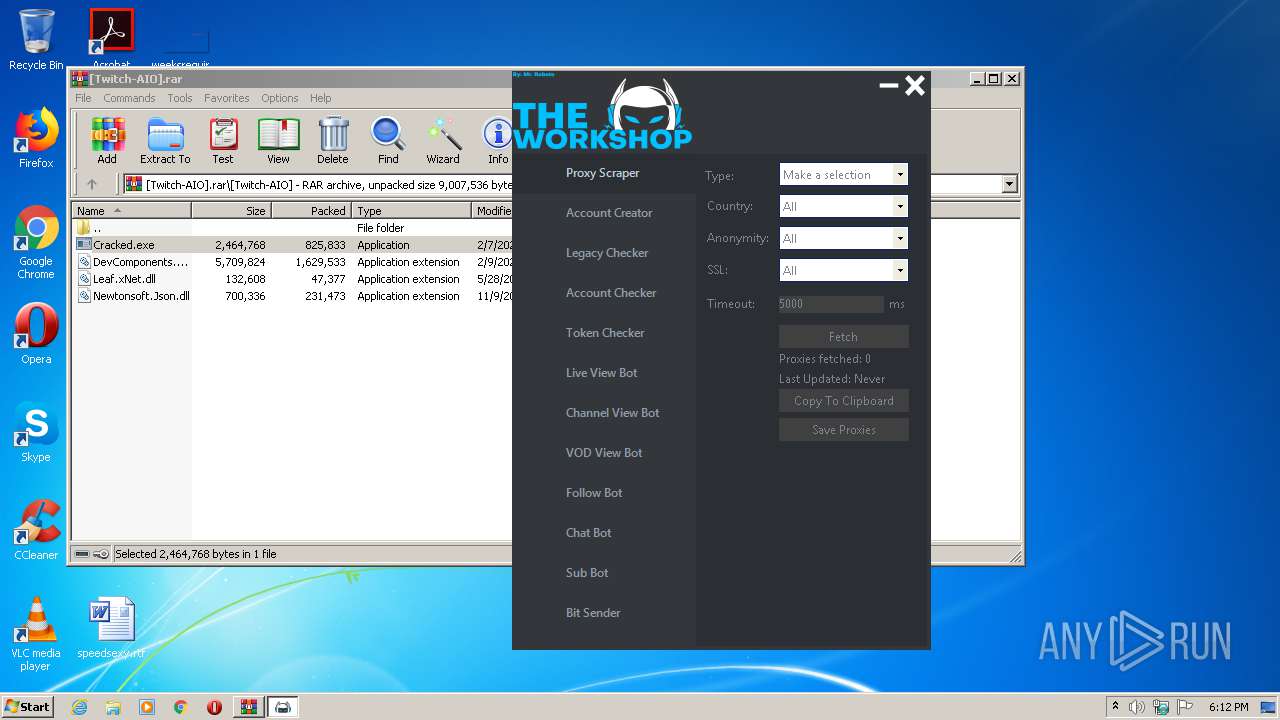The width and height of the screenshot is (1280, 720).
Task: Click the Timeout field showing 5000
Action: (831, 304)
